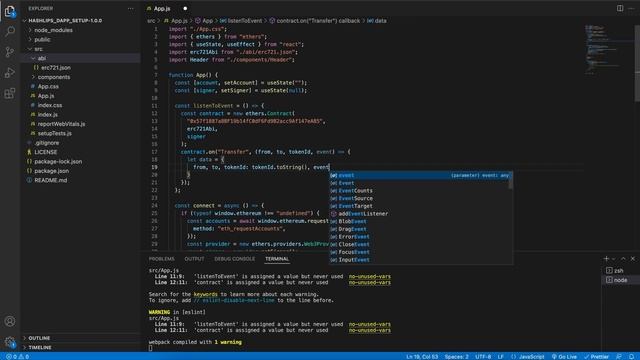This screenshot has height=360, width=640.
Task: Open App.js in the explorer
Action: point(46,96)
